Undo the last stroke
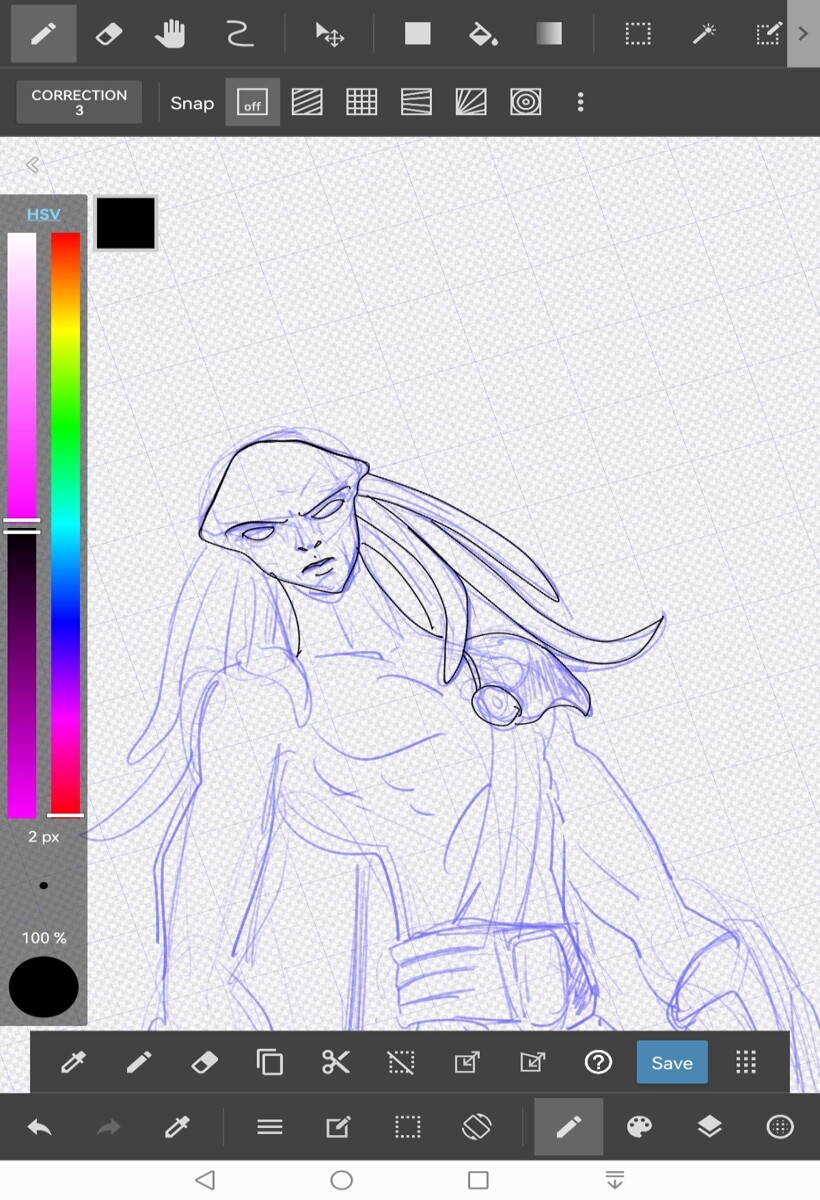This screenshot has width=820, height=1200. (x=40, y=1128)
